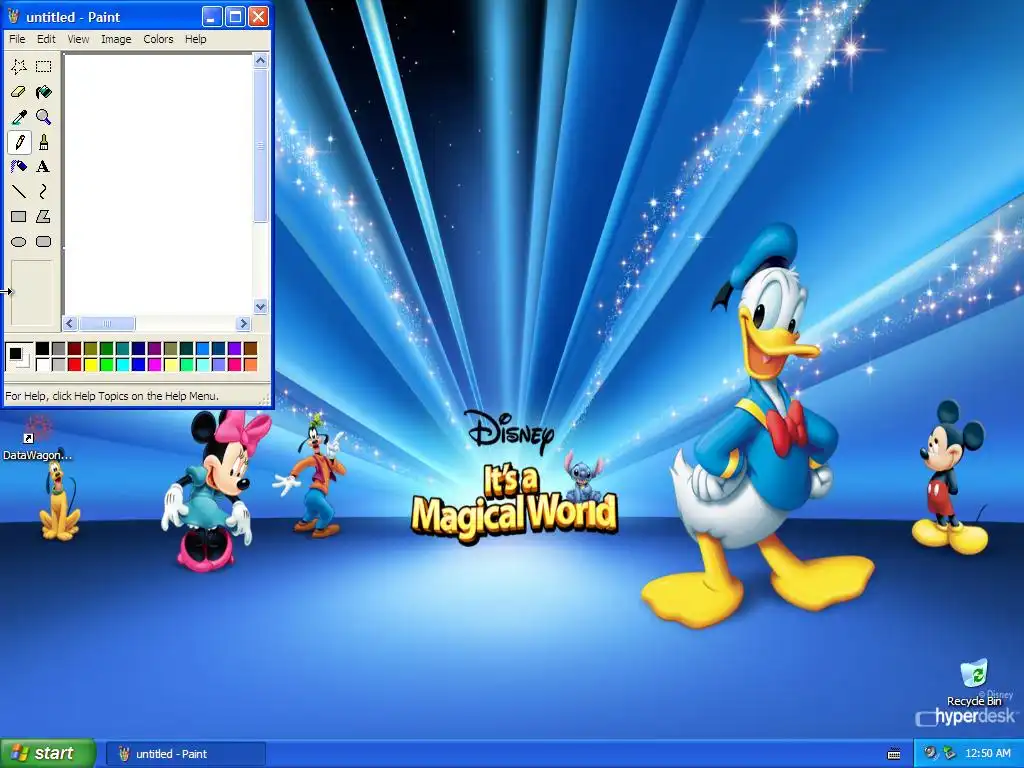The height and width of the screenshot is (768, 1024).
Task: Choose the orange color swatch
Action: tap(250, 364)
